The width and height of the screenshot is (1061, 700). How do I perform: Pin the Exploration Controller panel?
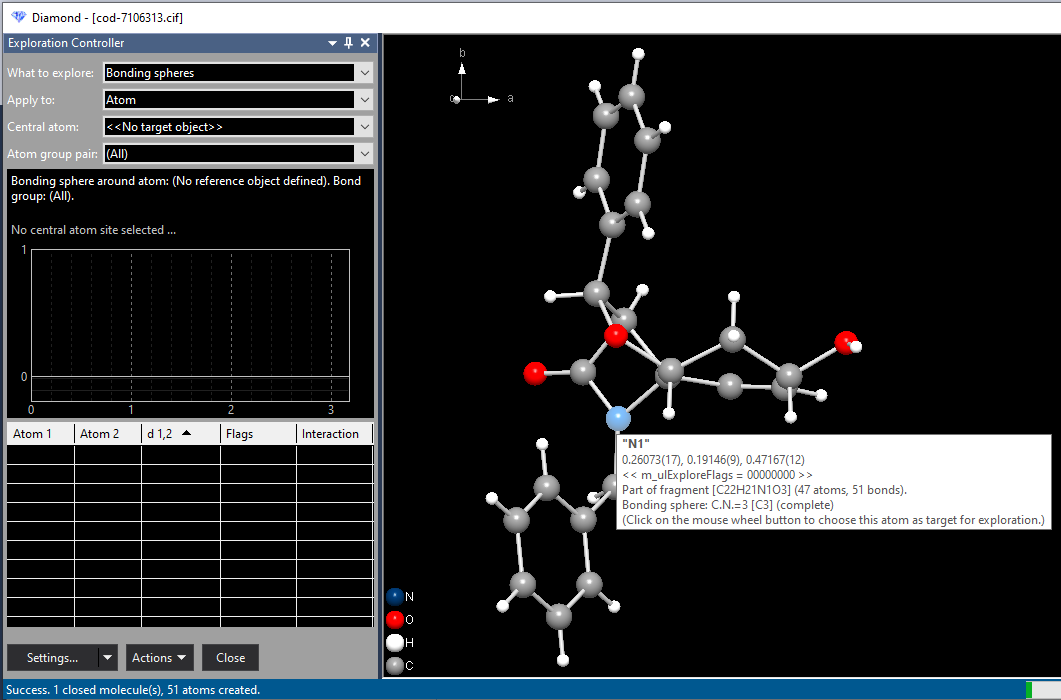tap(347, 43)
